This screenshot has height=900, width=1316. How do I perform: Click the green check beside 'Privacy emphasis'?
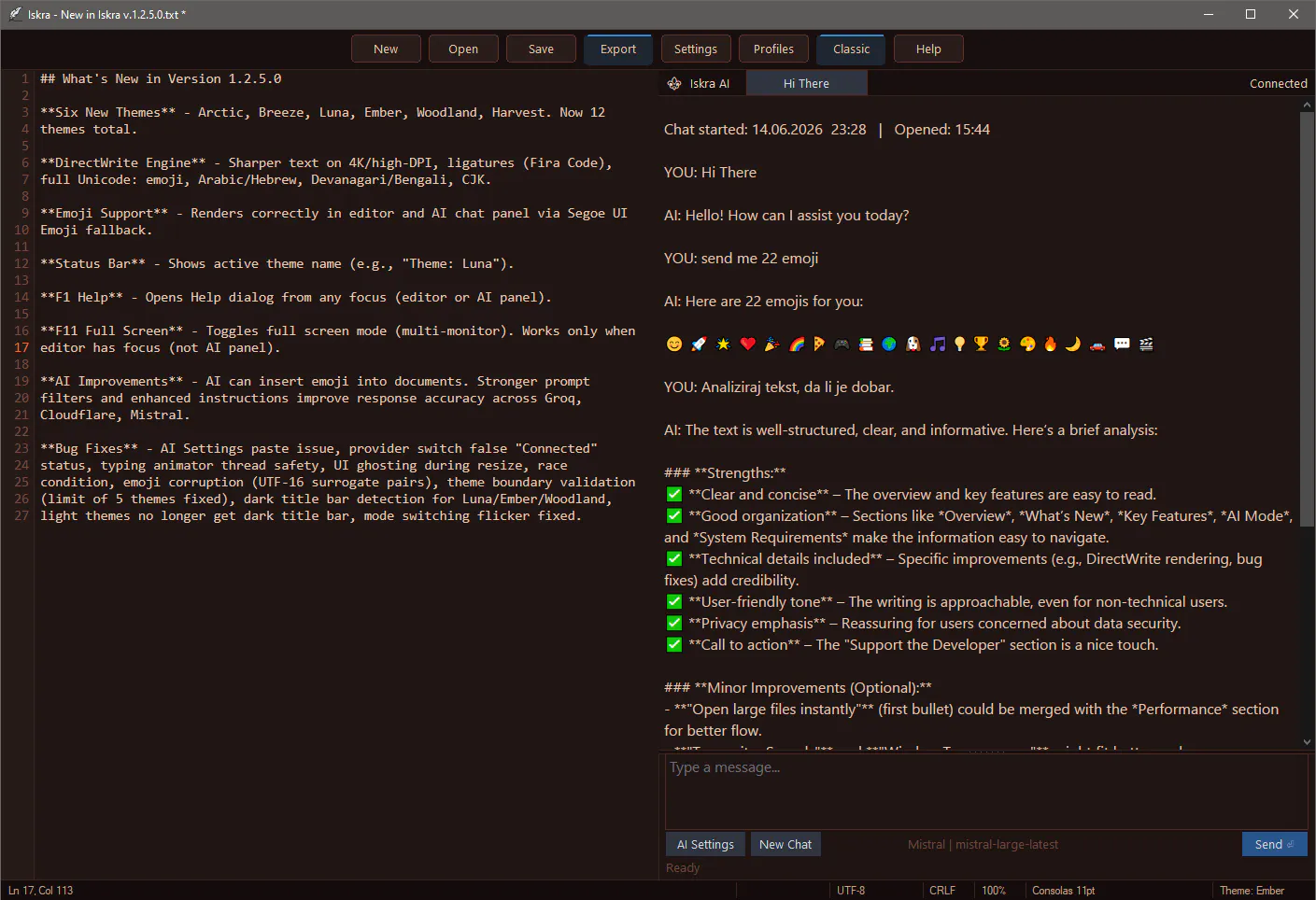tap(674, 623)
